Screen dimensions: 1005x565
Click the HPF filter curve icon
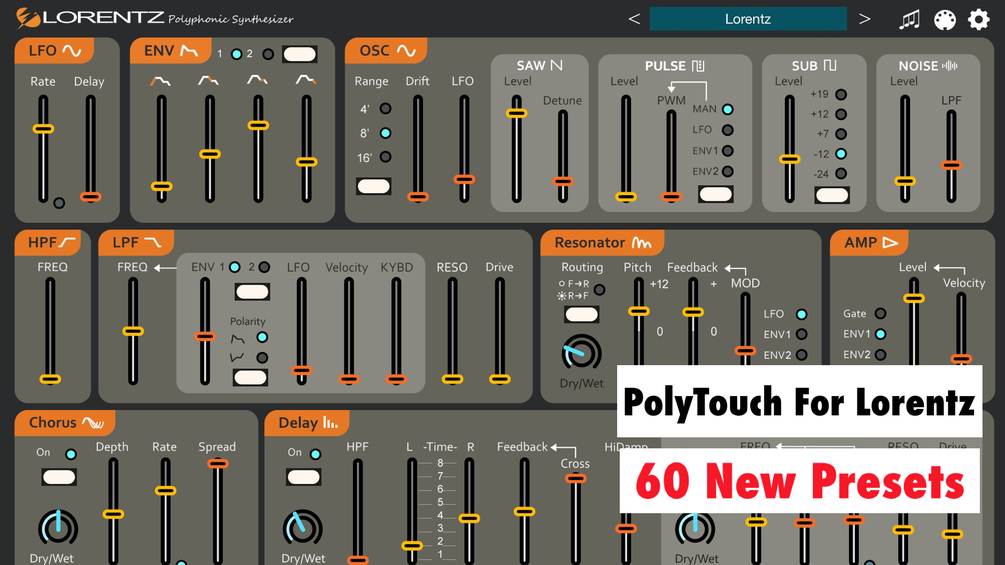pos(67,242)
